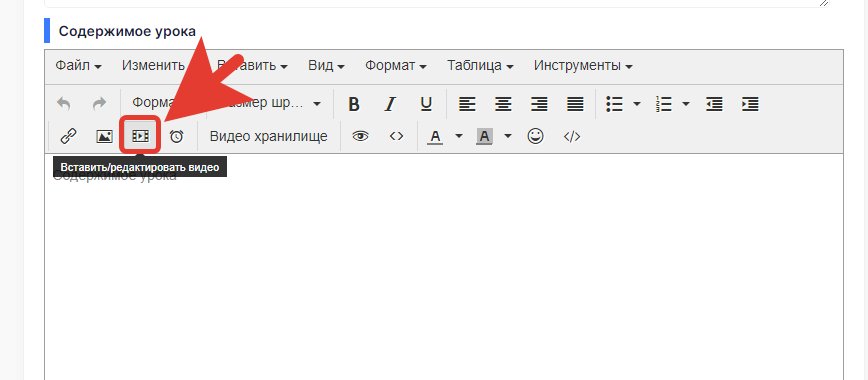Open the Таблица menu

pos(480,65)
